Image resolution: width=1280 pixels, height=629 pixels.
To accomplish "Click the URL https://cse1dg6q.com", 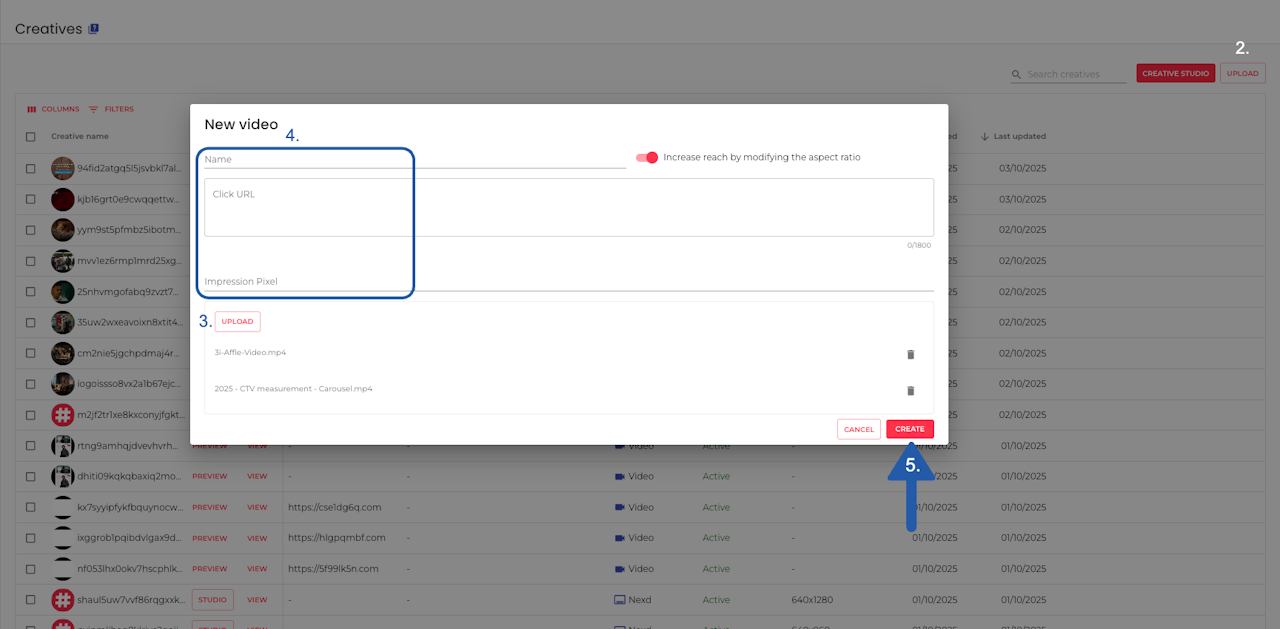I will coord(335,507).
